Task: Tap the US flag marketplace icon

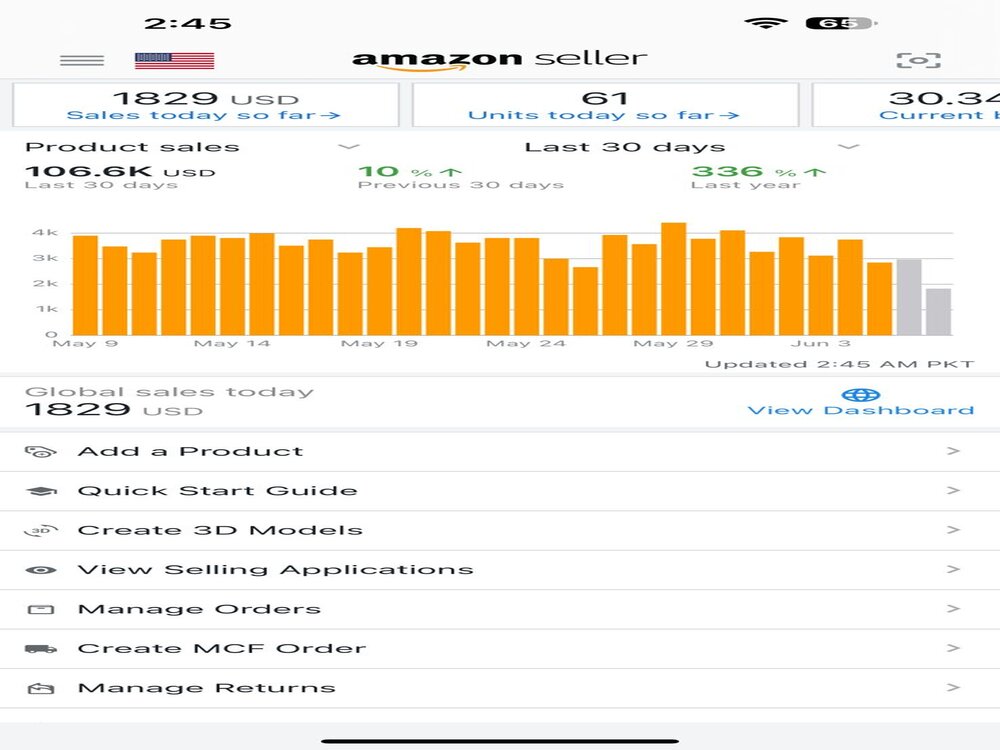Action: (x=175, y=61)
